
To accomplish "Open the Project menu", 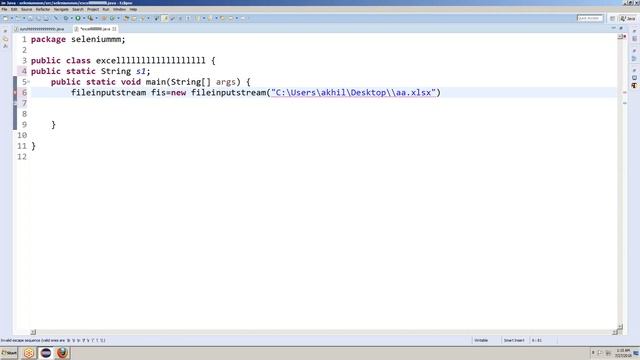I will tap(93, 9).
